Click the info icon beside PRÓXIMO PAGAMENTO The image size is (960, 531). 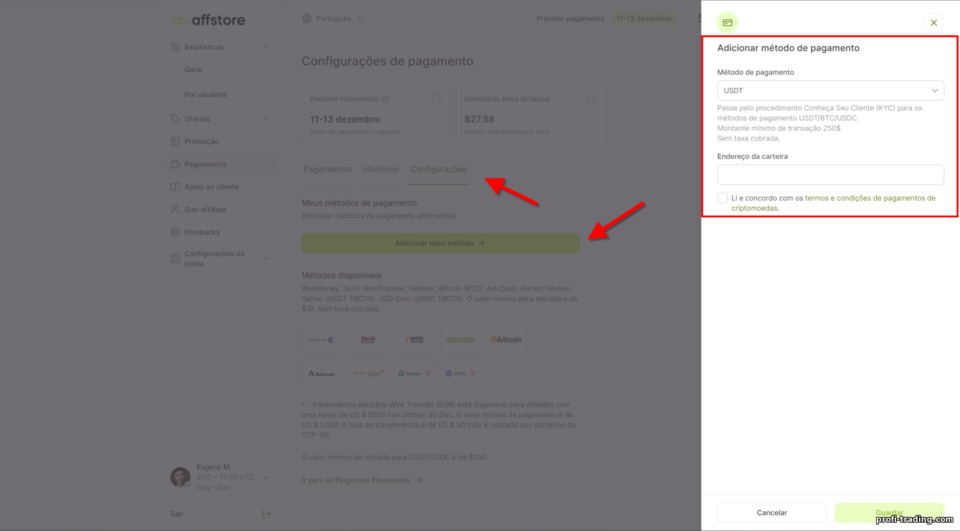[x=385, y=99]
